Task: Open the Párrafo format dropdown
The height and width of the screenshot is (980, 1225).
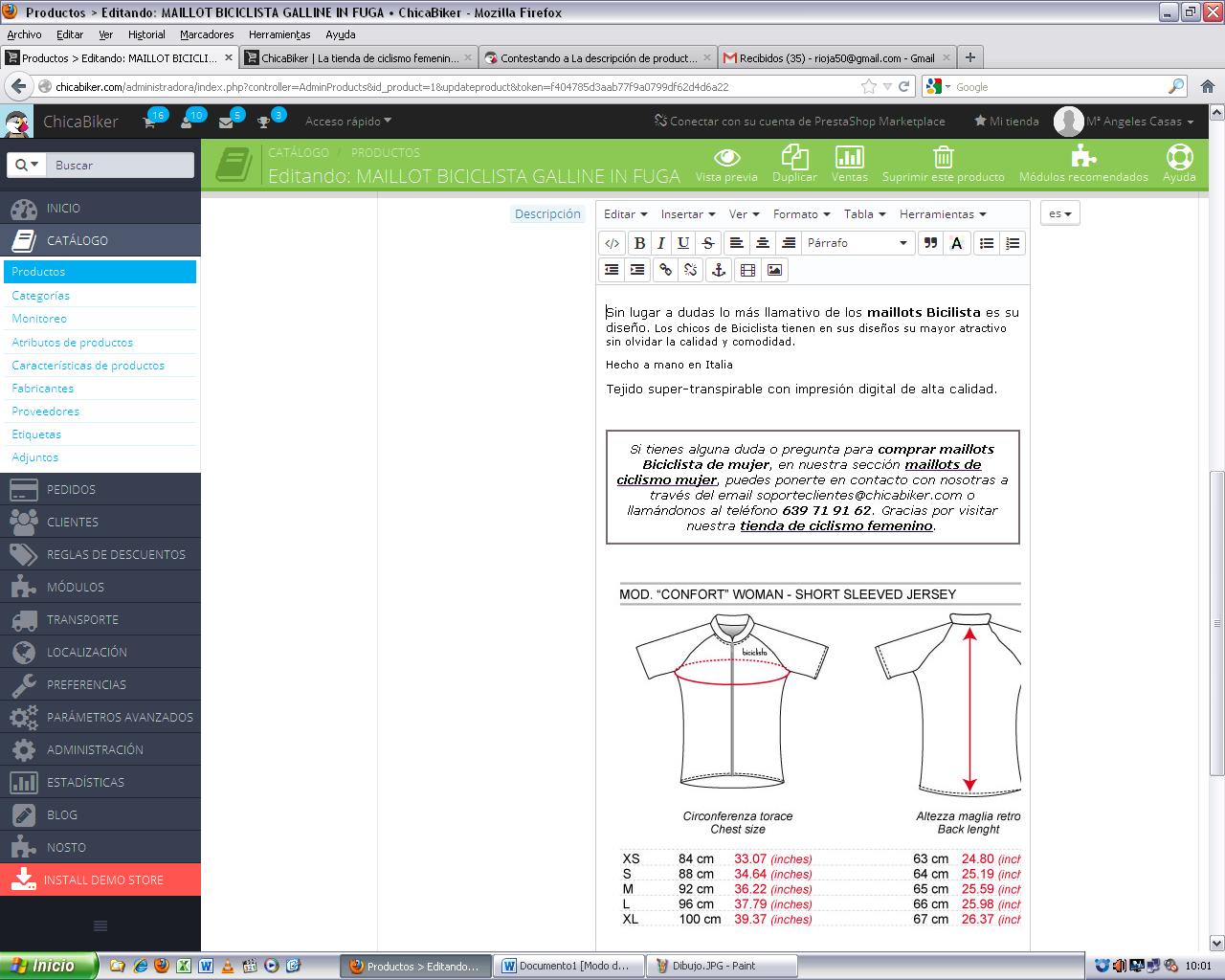Action: pos(857,243)
